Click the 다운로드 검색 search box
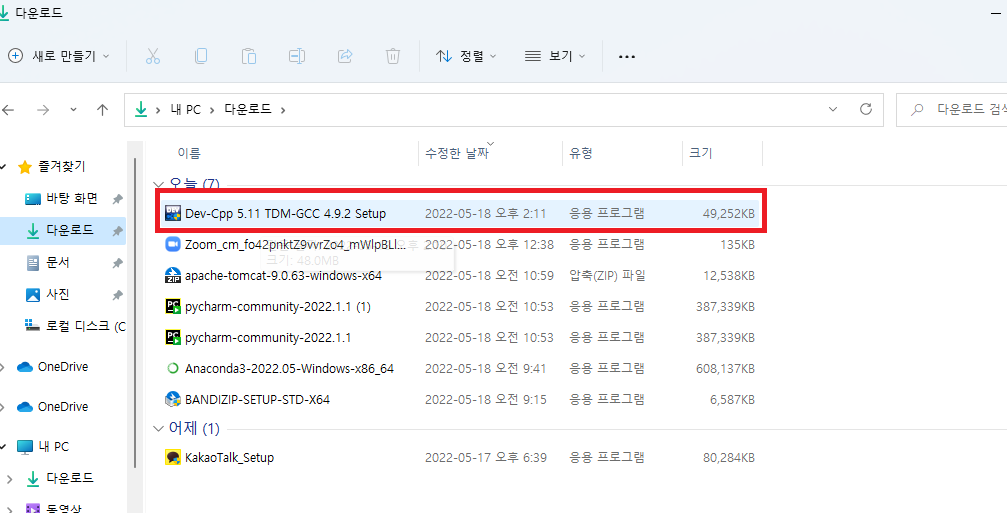The width and height of the screenshot is (1008, 513). (953, 110)
